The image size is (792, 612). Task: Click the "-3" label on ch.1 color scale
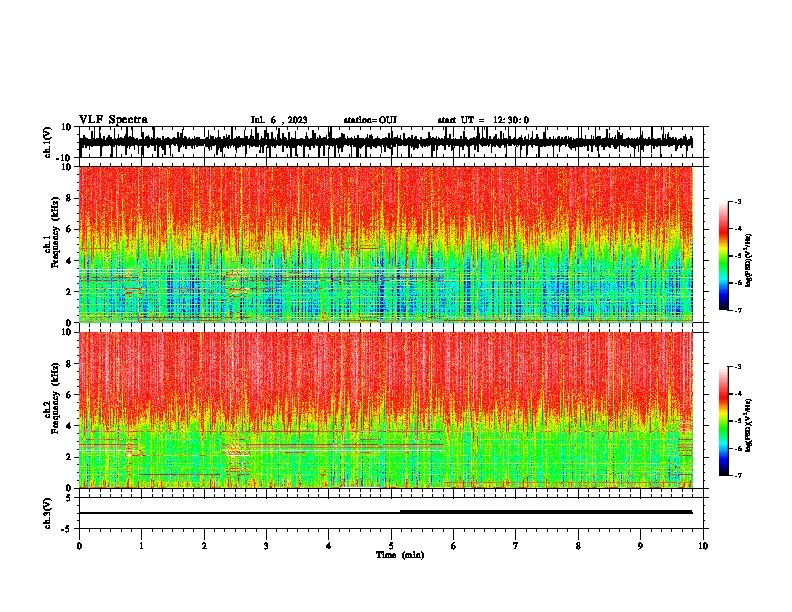[737, 201]
